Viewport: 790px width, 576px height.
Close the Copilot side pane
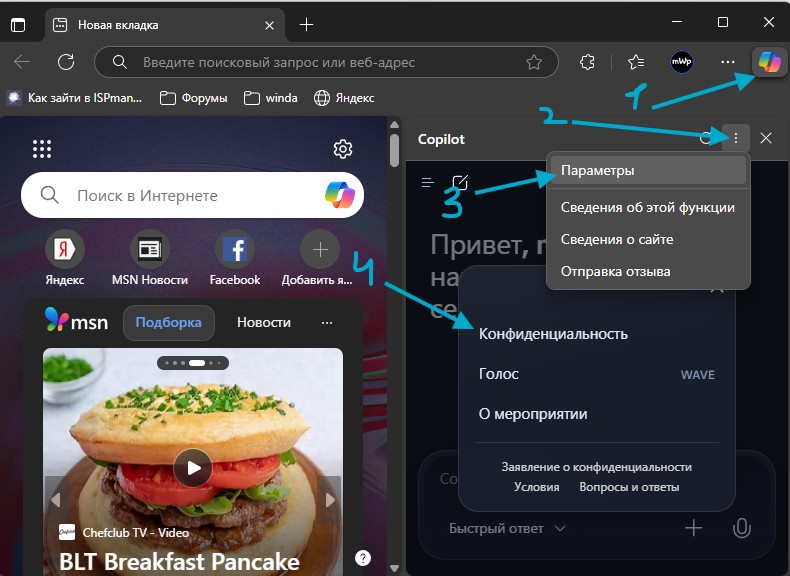click(x=766, y=138)
